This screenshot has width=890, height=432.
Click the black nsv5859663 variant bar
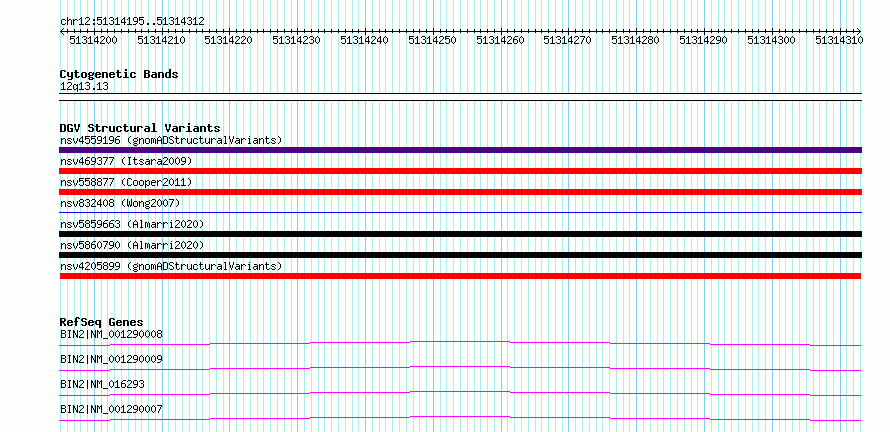click(460, 234)
